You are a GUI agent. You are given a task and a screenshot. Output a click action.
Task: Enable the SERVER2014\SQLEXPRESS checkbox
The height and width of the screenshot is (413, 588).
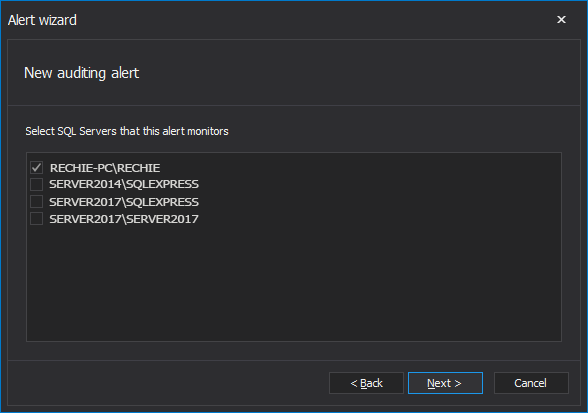click(36, 184)
